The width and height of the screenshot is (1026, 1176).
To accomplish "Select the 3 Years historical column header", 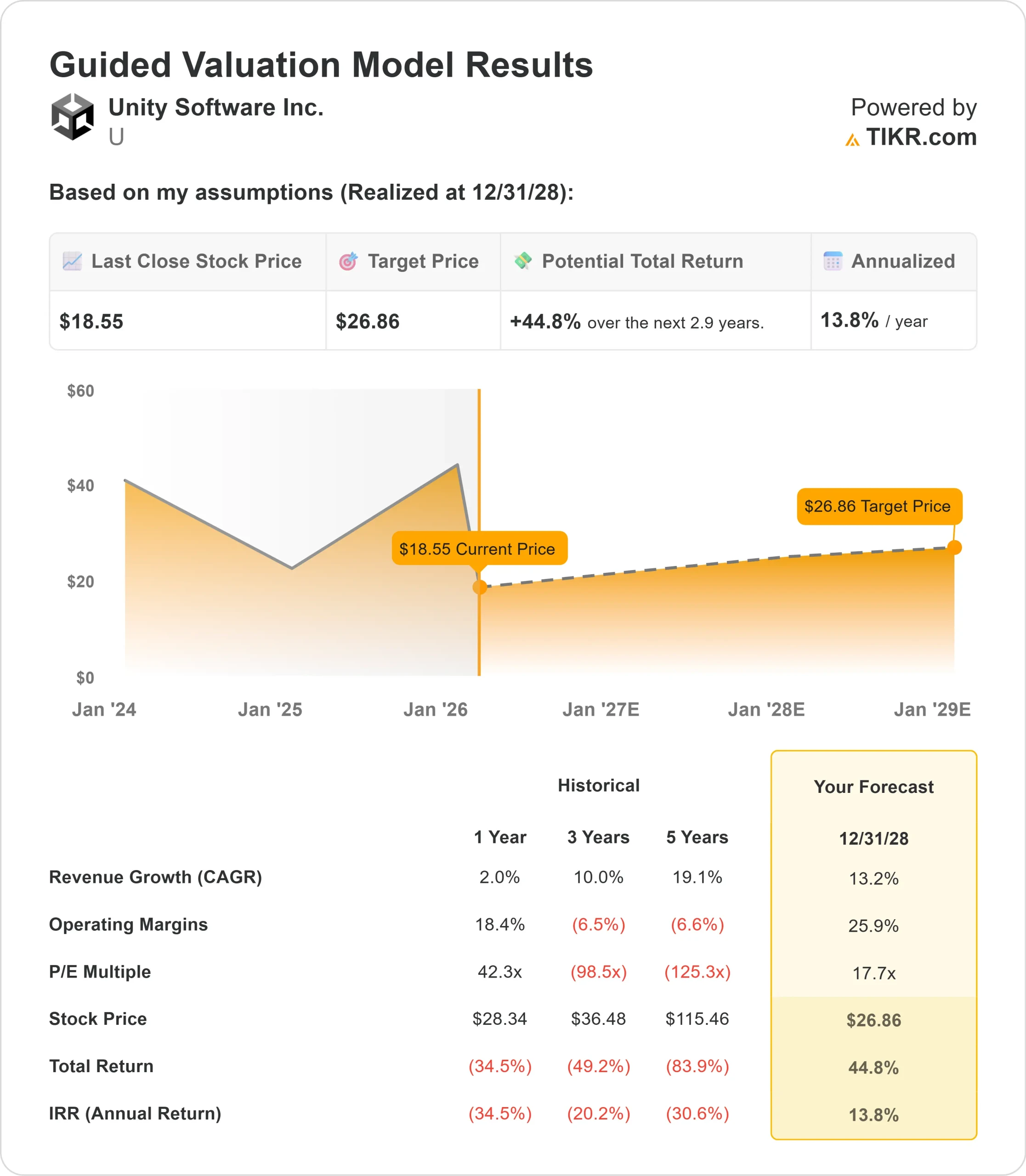I will (598, 837).
